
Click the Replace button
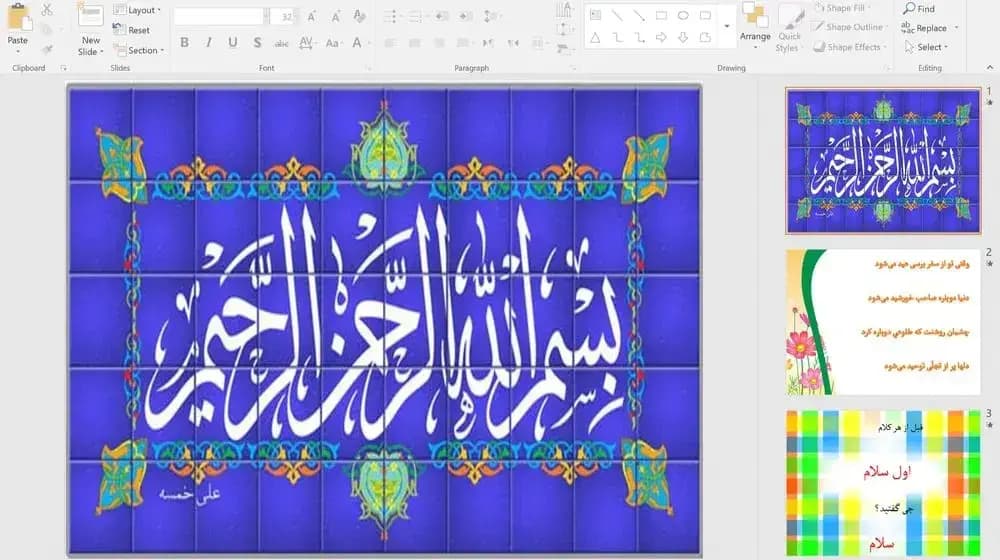[929, 28]
